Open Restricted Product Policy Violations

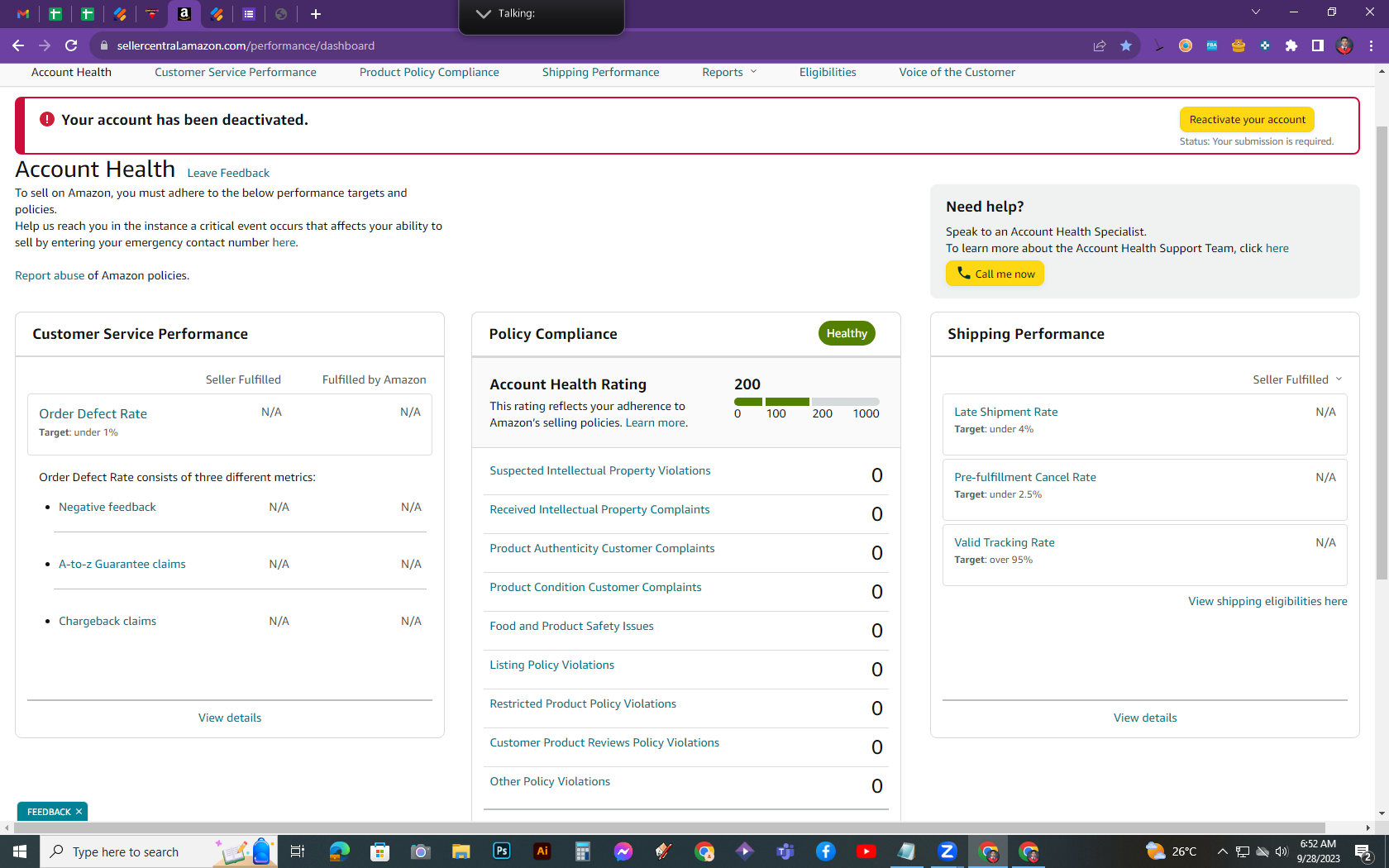(x=583, y=703)
